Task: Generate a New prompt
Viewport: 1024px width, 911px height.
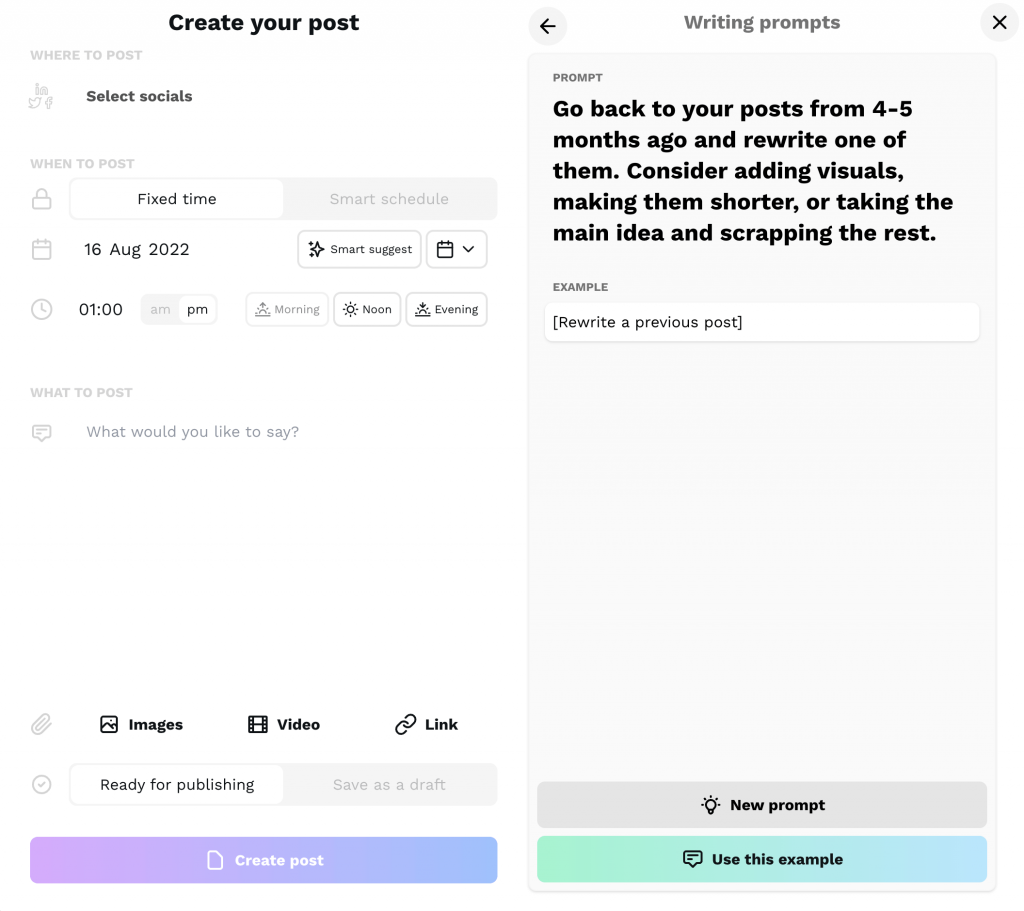Action: point(762,805)
